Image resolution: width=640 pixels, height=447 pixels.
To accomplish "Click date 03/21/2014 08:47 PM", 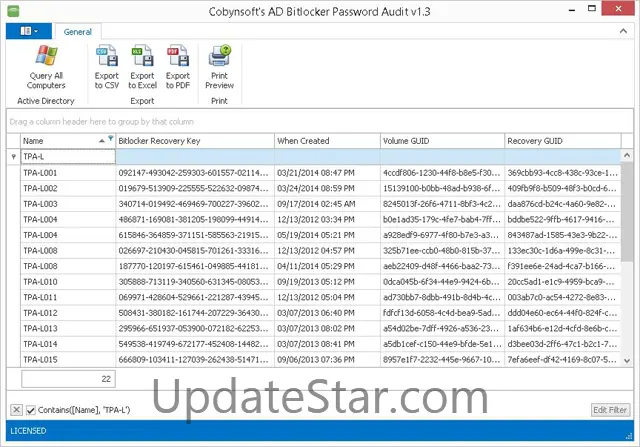I will 316,173.
